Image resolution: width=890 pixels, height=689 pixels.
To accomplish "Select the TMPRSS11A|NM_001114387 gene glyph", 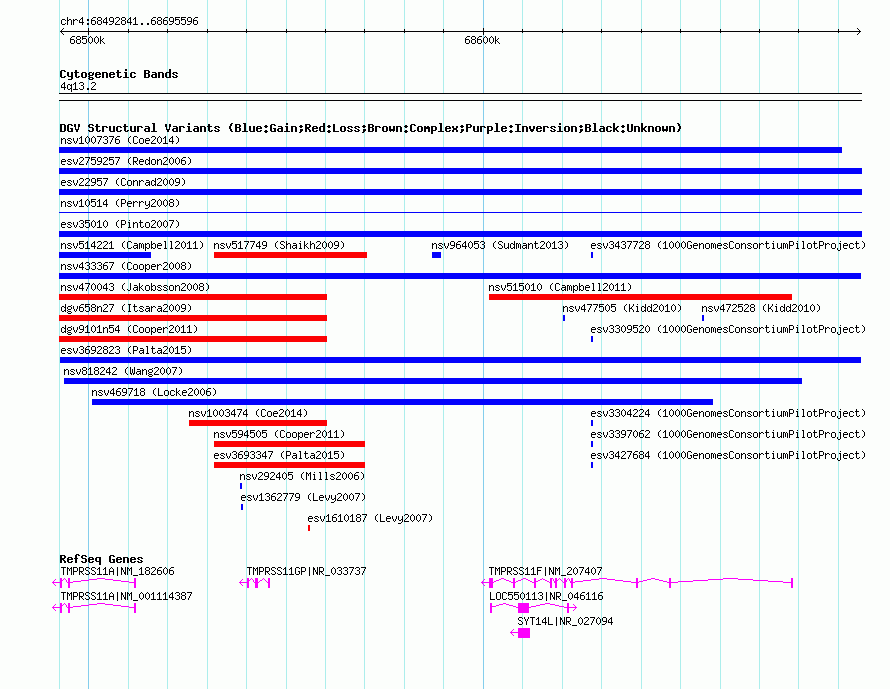I will [x=94, y=608].
